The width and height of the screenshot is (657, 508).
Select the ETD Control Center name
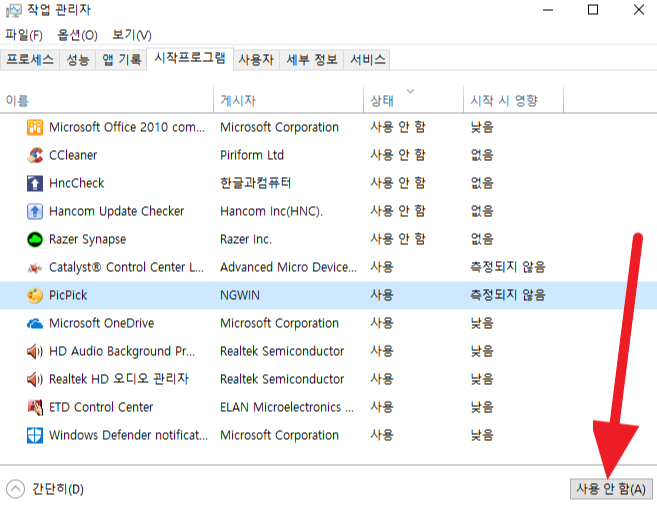point(101,407)
